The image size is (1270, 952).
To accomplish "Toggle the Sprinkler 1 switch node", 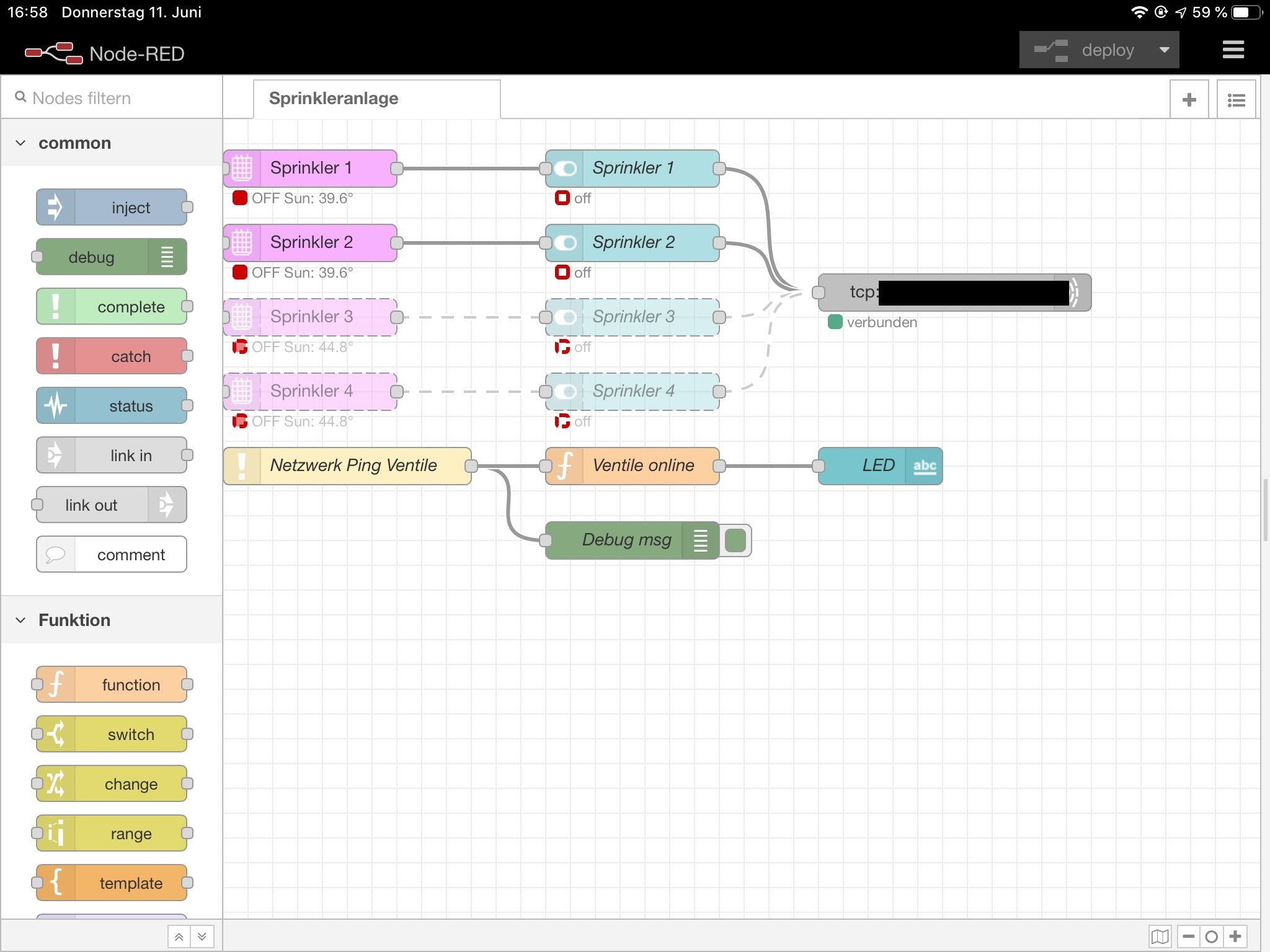I will point(564,168).
